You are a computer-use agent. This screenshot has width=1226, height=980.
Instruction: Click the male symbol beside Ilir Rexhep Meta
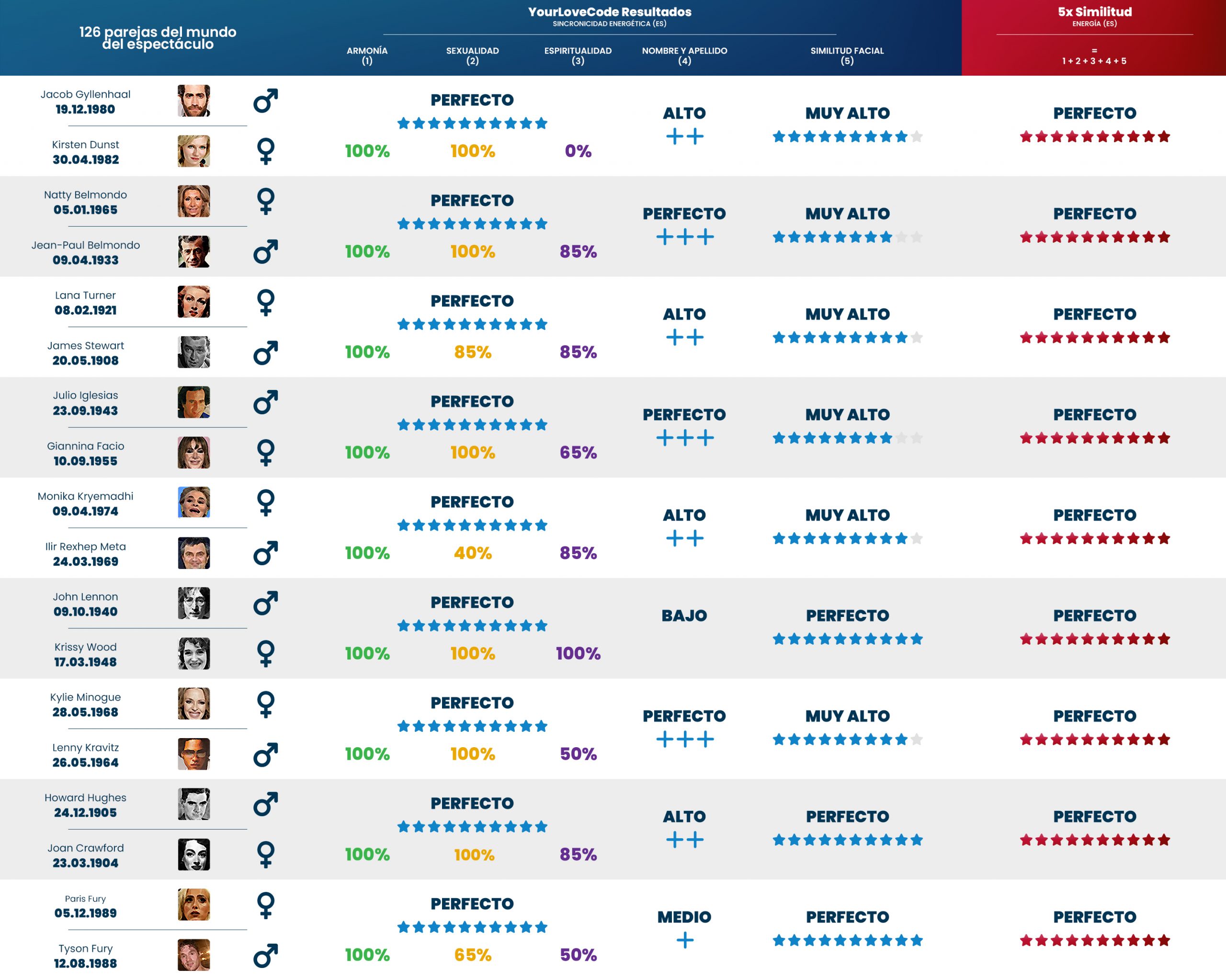click(266, 553)
